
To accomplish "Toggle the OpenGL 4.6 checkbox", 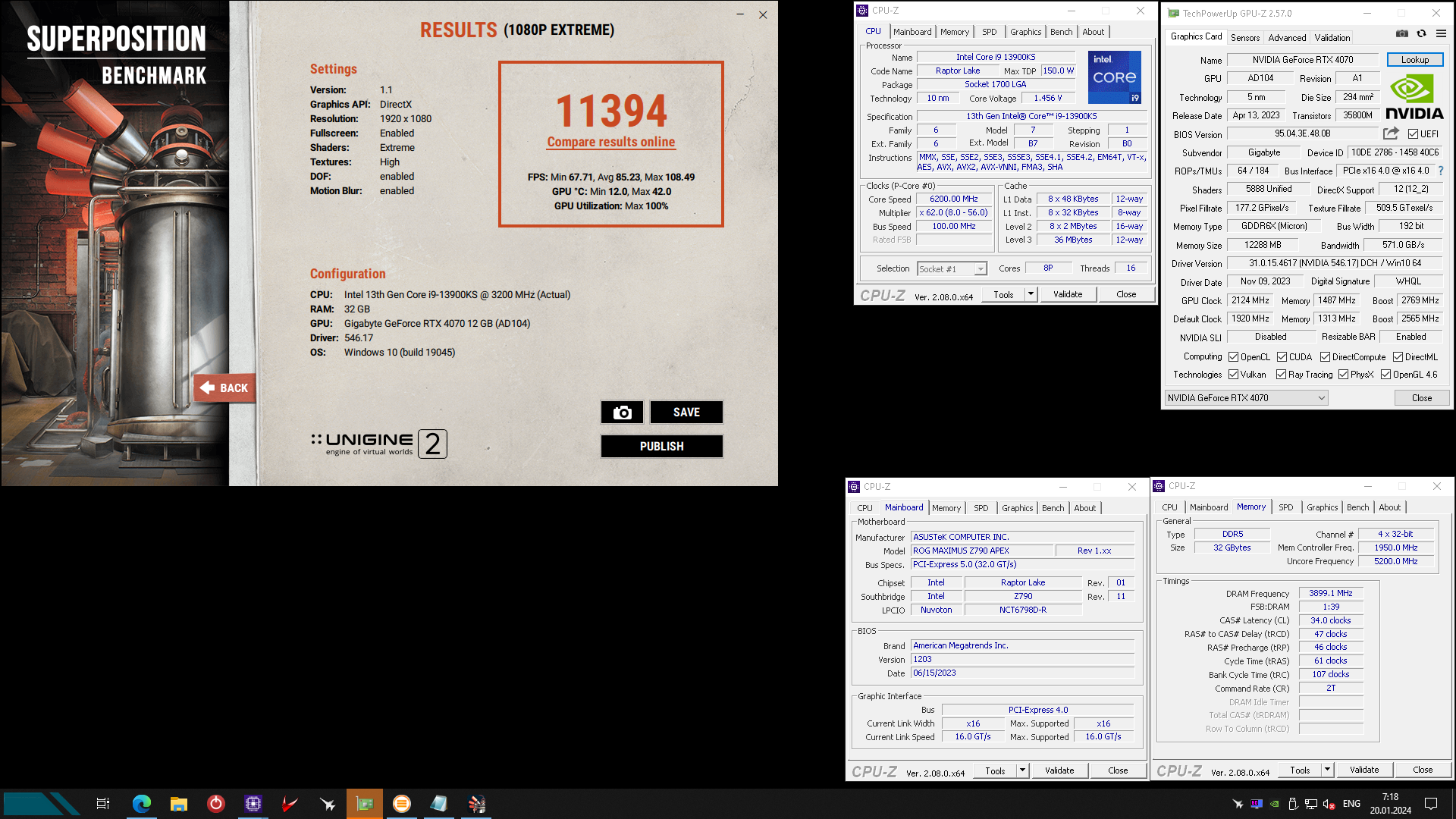I will coord(1385,375).
